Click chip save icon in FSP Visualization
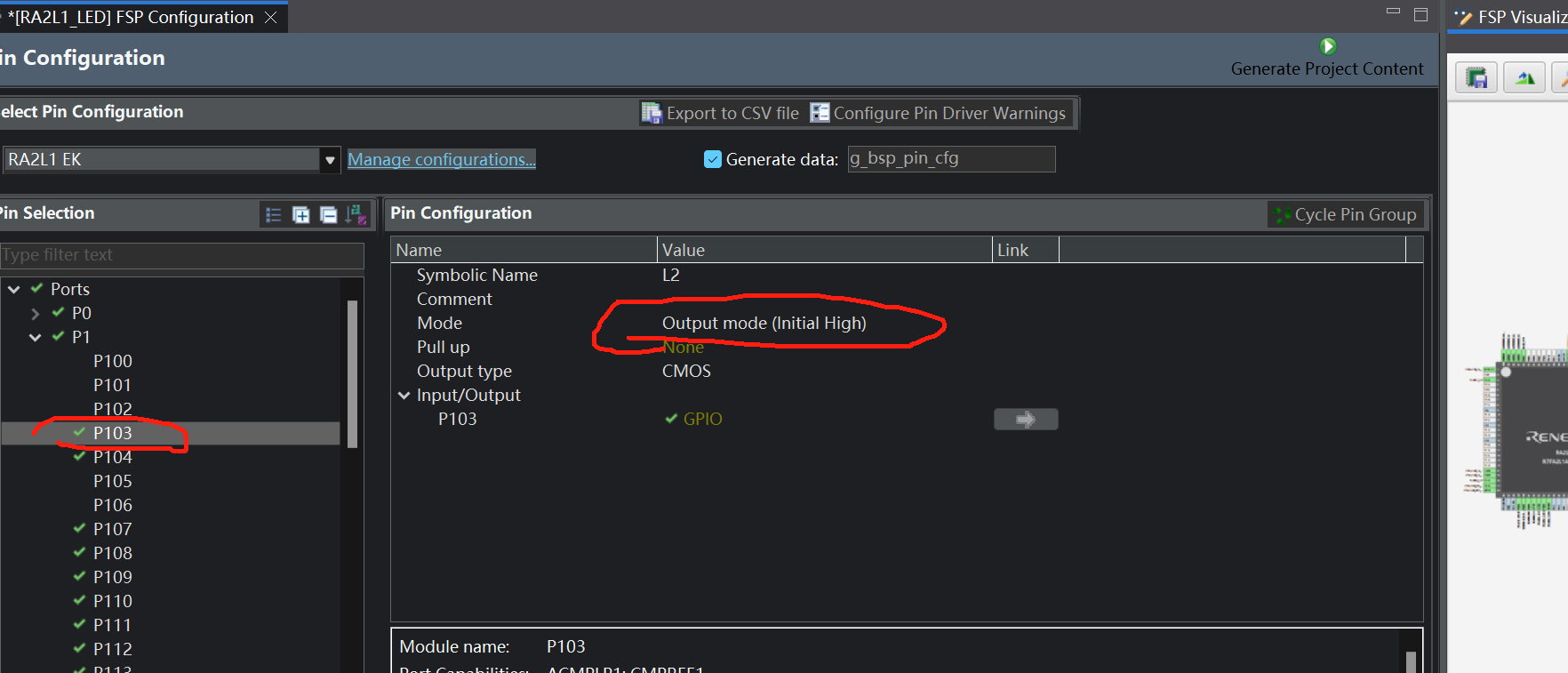 [x=1476, y=78]
